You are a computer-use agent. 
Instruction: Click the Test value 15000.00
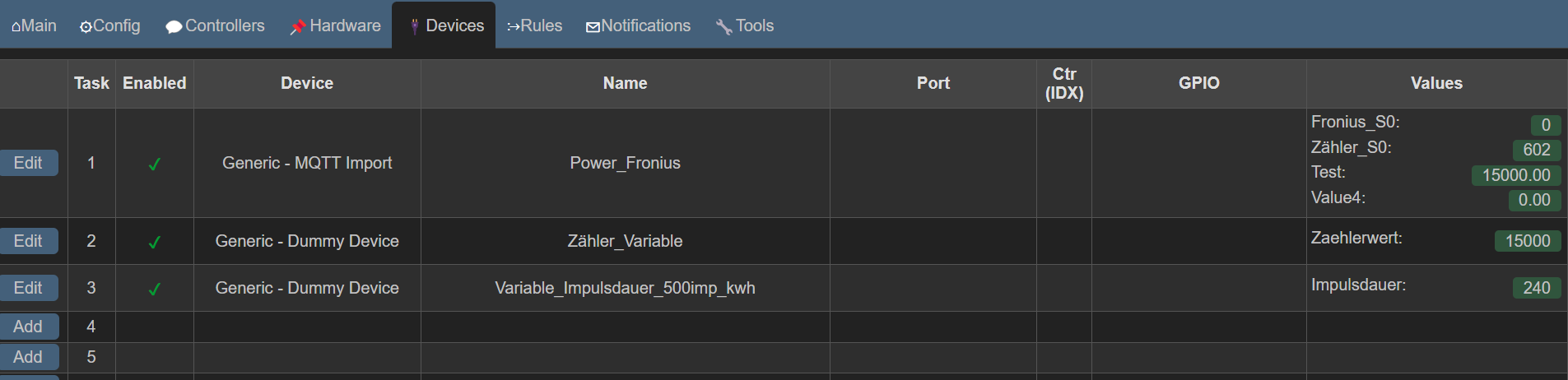1515,175
